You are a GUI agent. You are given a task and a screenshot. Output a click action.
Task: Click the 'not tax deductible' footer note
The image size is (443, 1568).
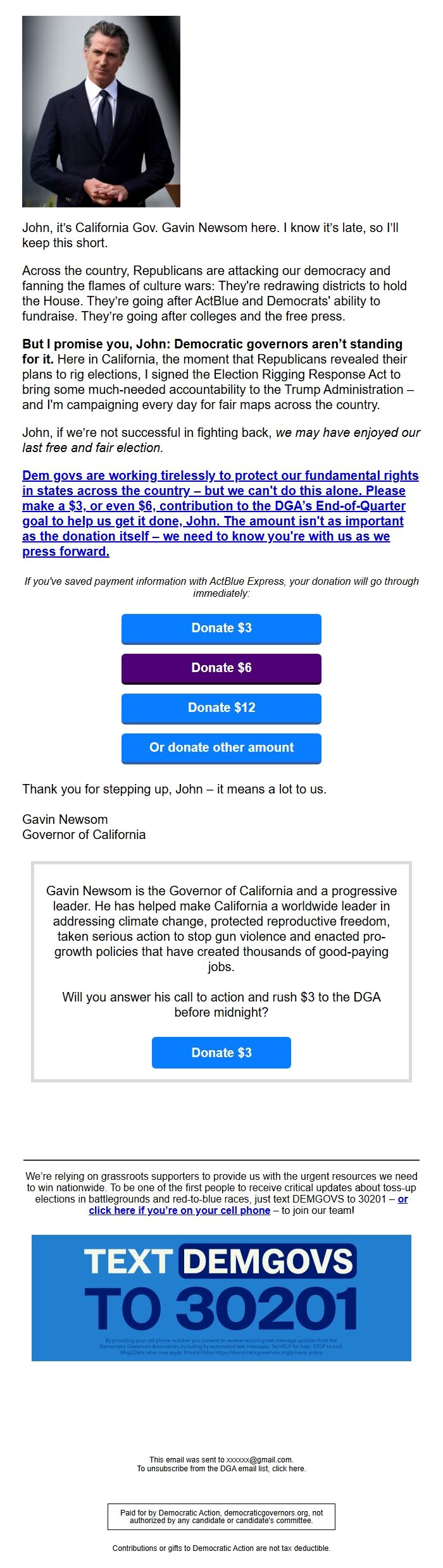pyautogui.click(x=221, y=1548)
